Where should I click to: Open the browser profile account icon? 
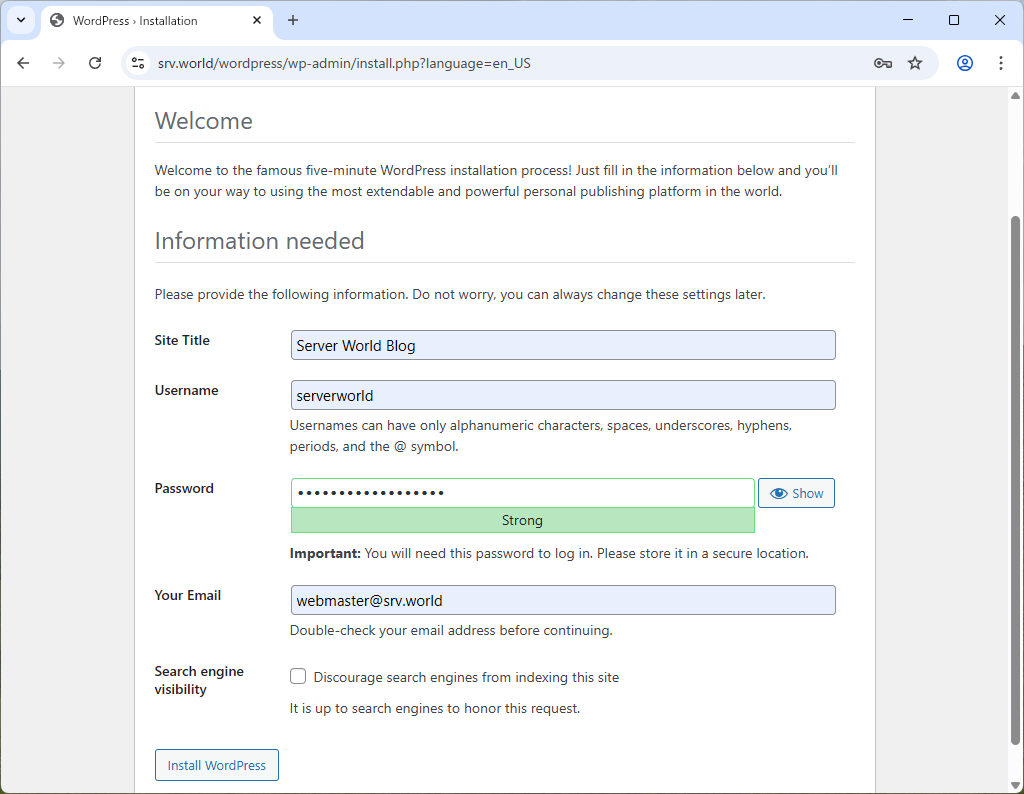pyautogui.click(x=964, y=62)
